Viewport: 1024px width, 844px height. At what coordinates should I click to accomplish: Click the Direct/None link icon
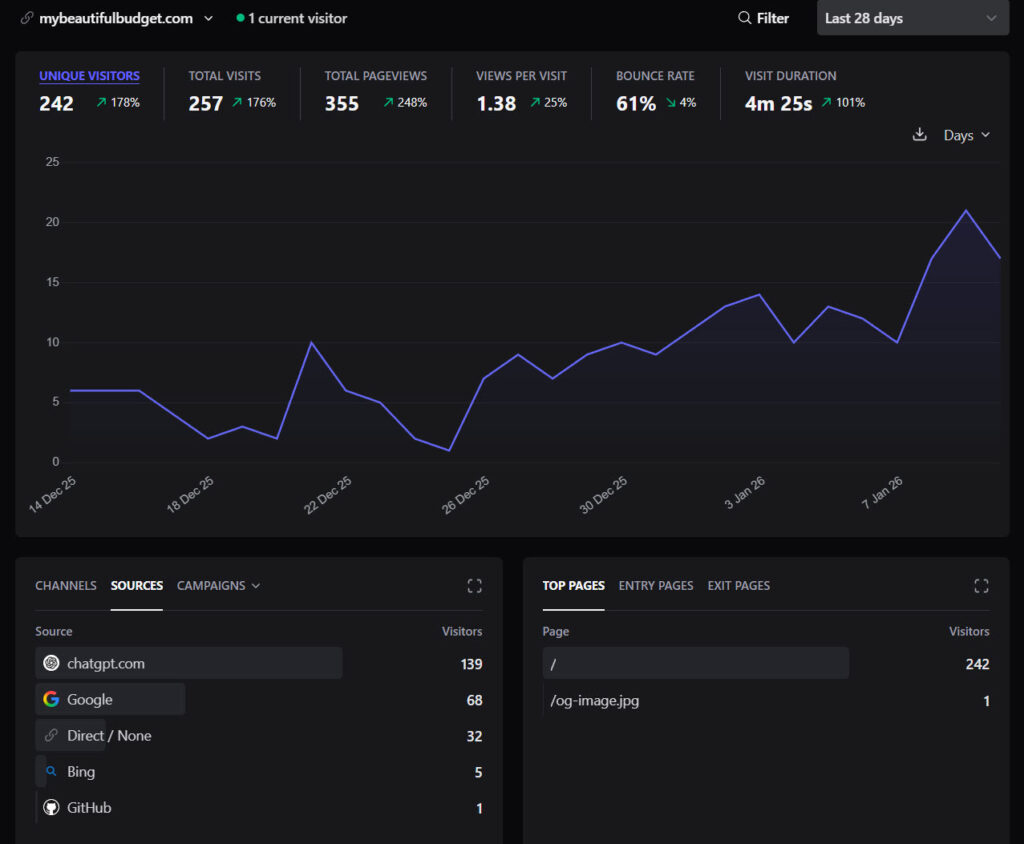[x=51, y=735]
